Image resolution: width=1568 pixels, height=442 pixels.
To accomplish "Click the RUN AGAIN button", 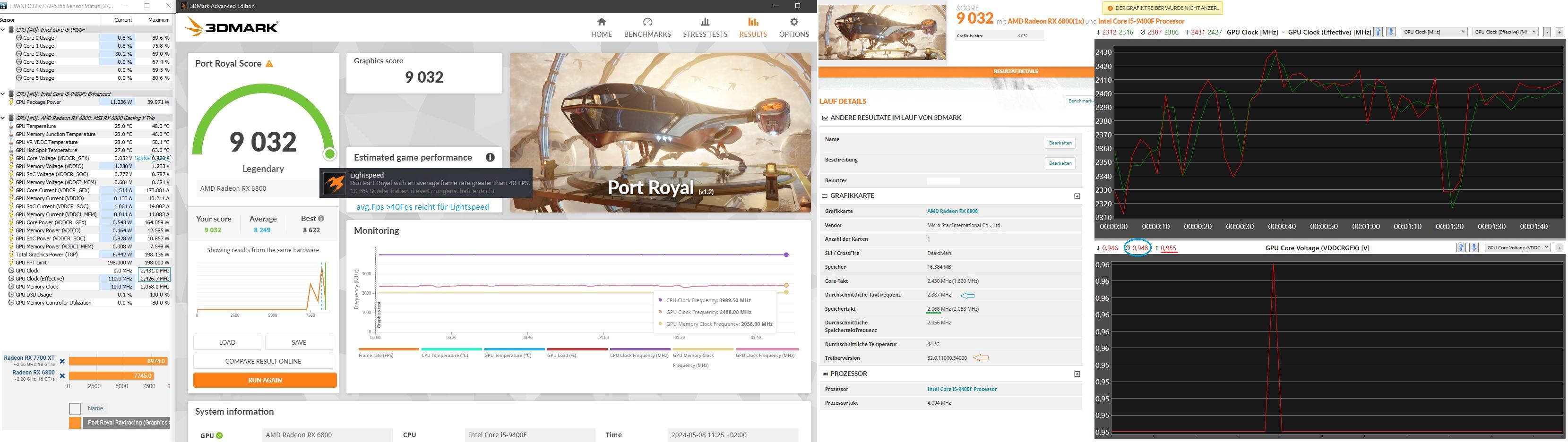I will tap(265, 380).
